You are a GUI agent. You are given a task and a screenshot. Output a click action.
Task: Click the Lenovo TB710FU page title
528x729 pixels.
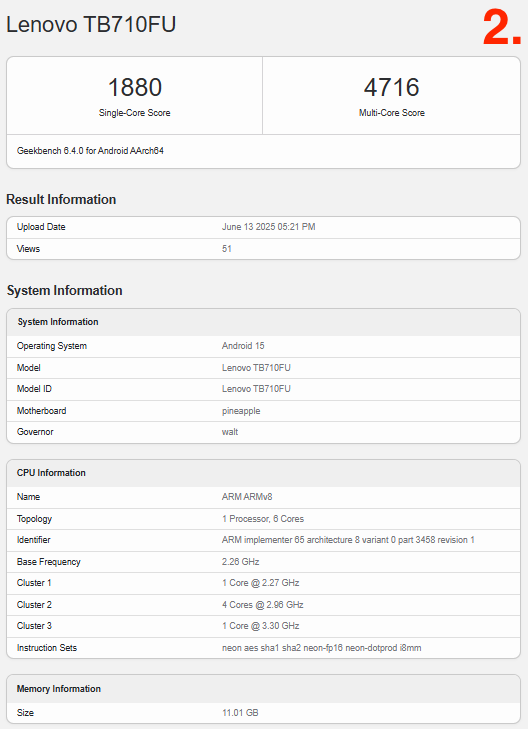[91, 24]
